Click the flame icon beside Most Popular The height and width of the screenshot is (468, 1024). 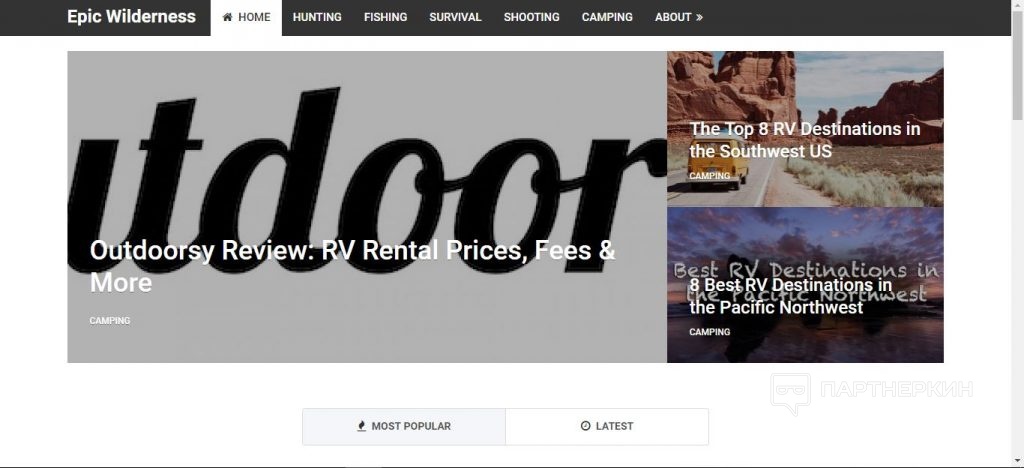(x=362, y=426)
